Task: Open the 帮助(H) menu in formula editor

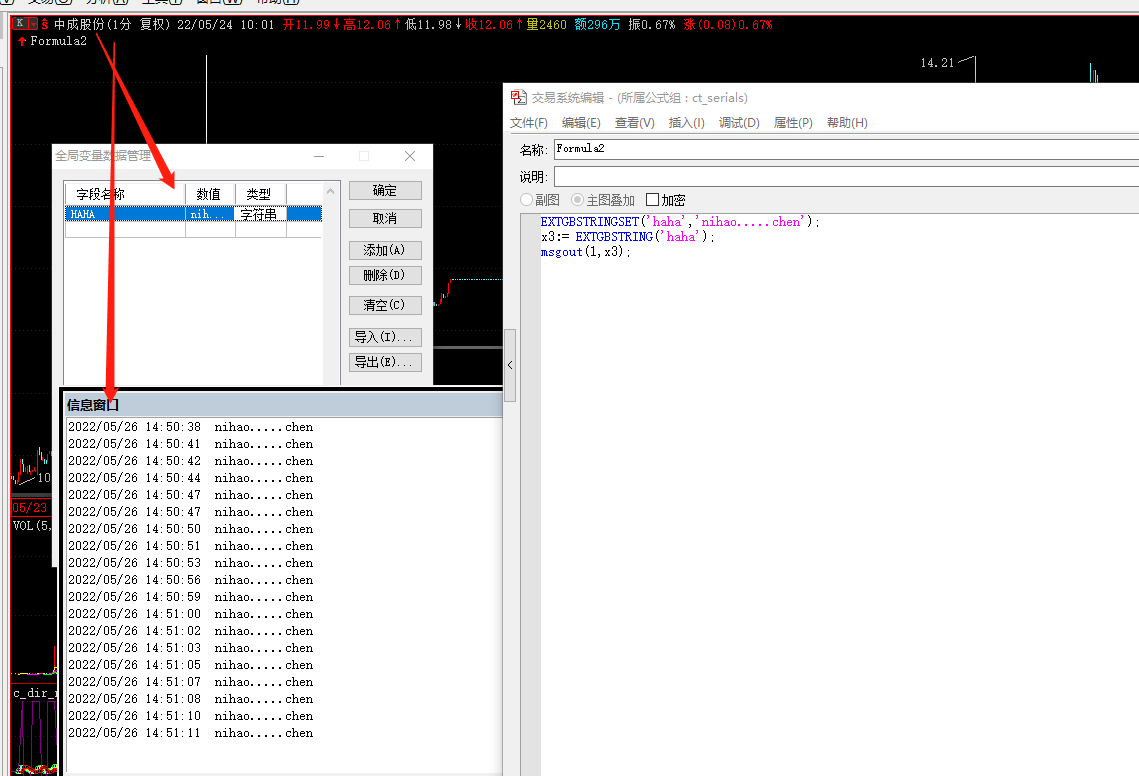Action: click(847, 123)
